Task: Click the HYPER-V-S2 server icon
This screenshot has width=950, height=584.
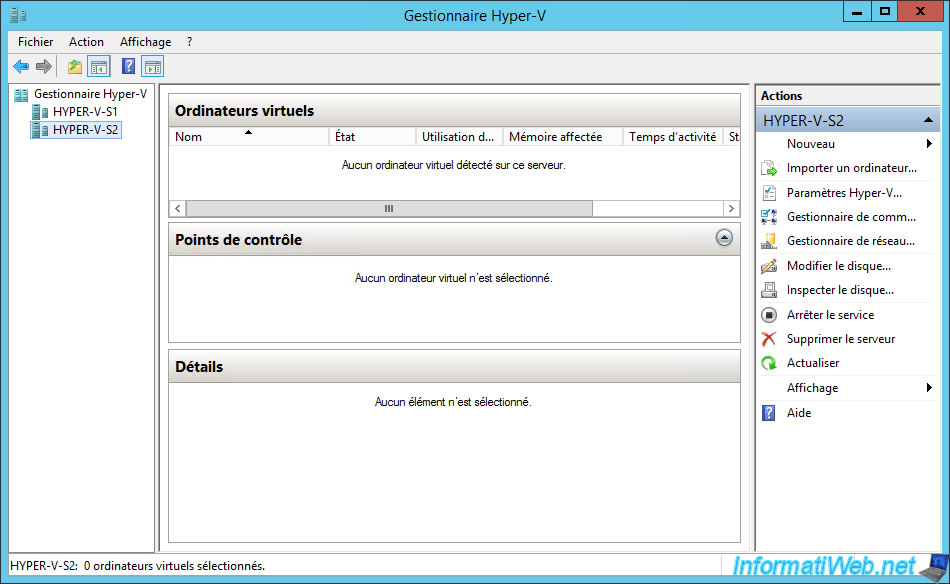Action: [x=40, y=130]
